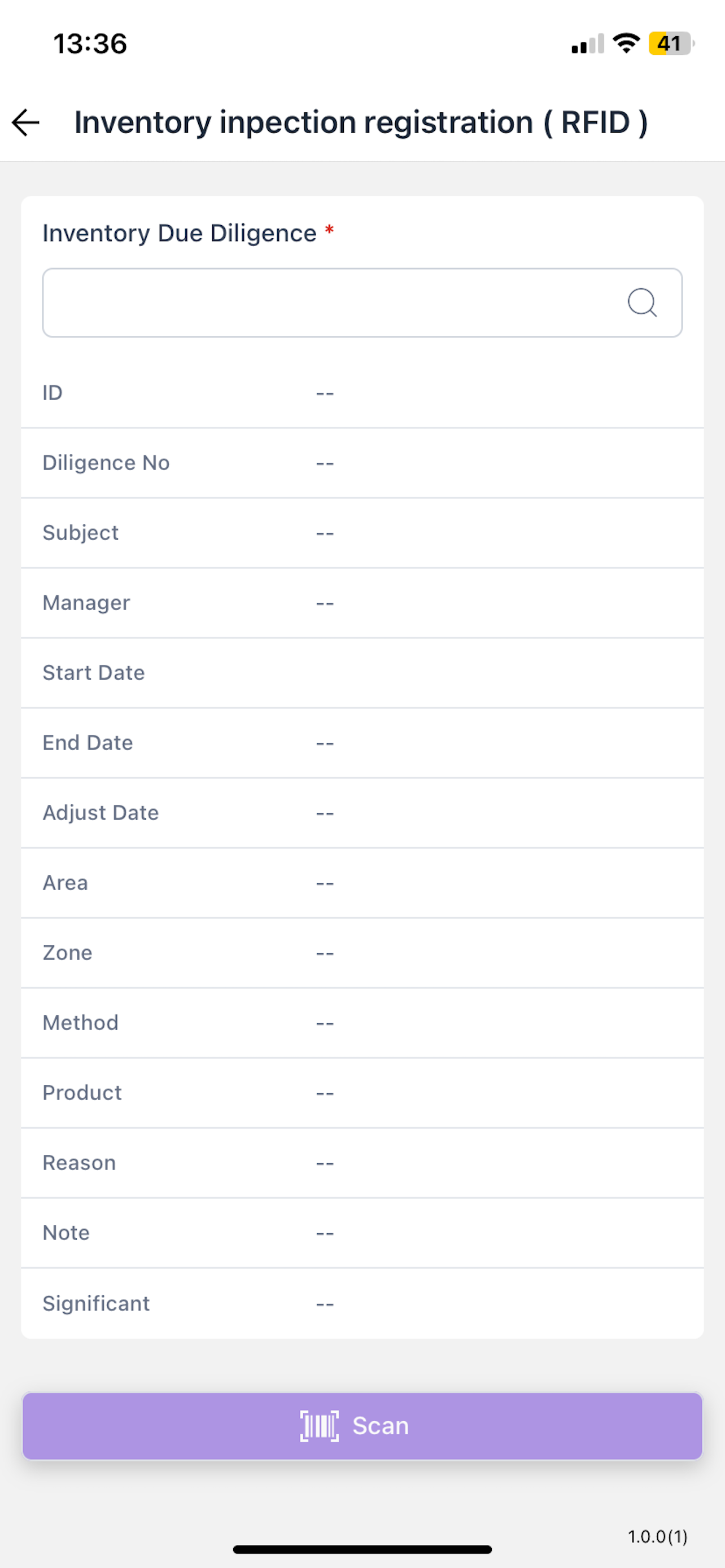The image size is (725, 1568).
Task: Tap the Adjust Date row
Action: coord(362,813)
